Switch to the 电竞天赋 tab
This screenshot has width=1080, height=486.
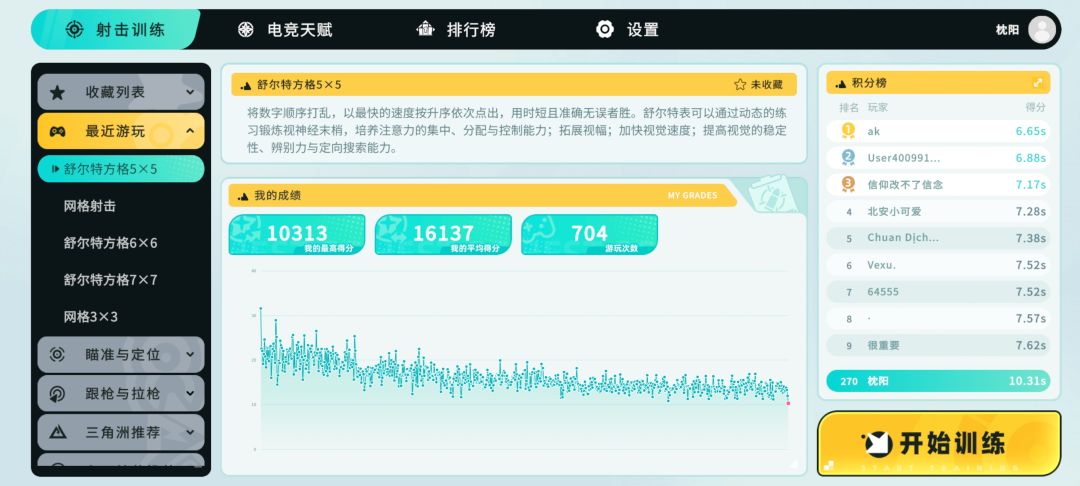tap(285, 30)
